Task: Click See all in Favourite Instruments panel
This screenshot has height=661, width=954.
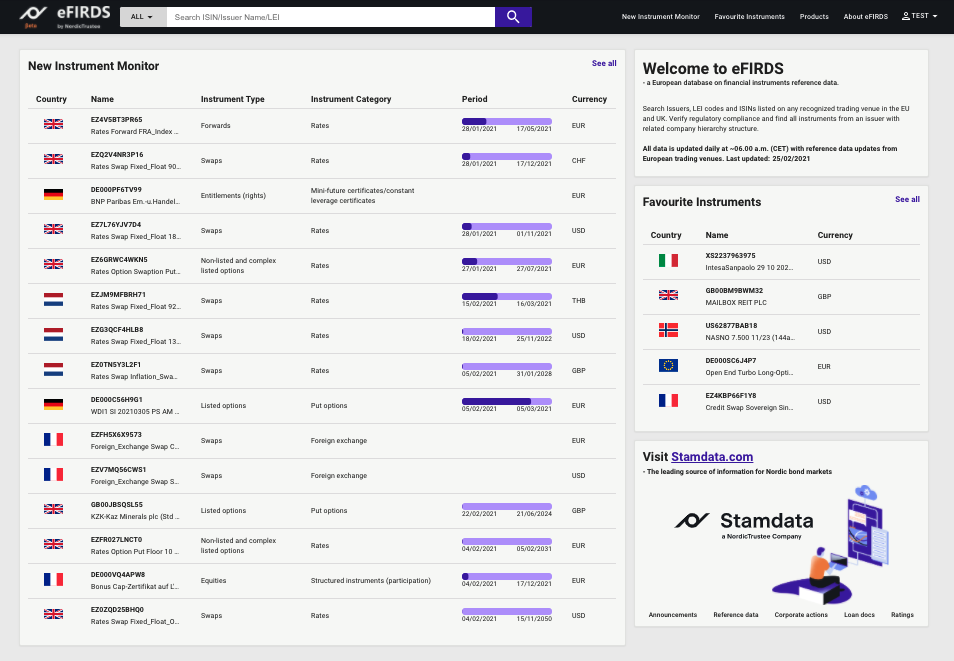Action: [x=907, y=199]
